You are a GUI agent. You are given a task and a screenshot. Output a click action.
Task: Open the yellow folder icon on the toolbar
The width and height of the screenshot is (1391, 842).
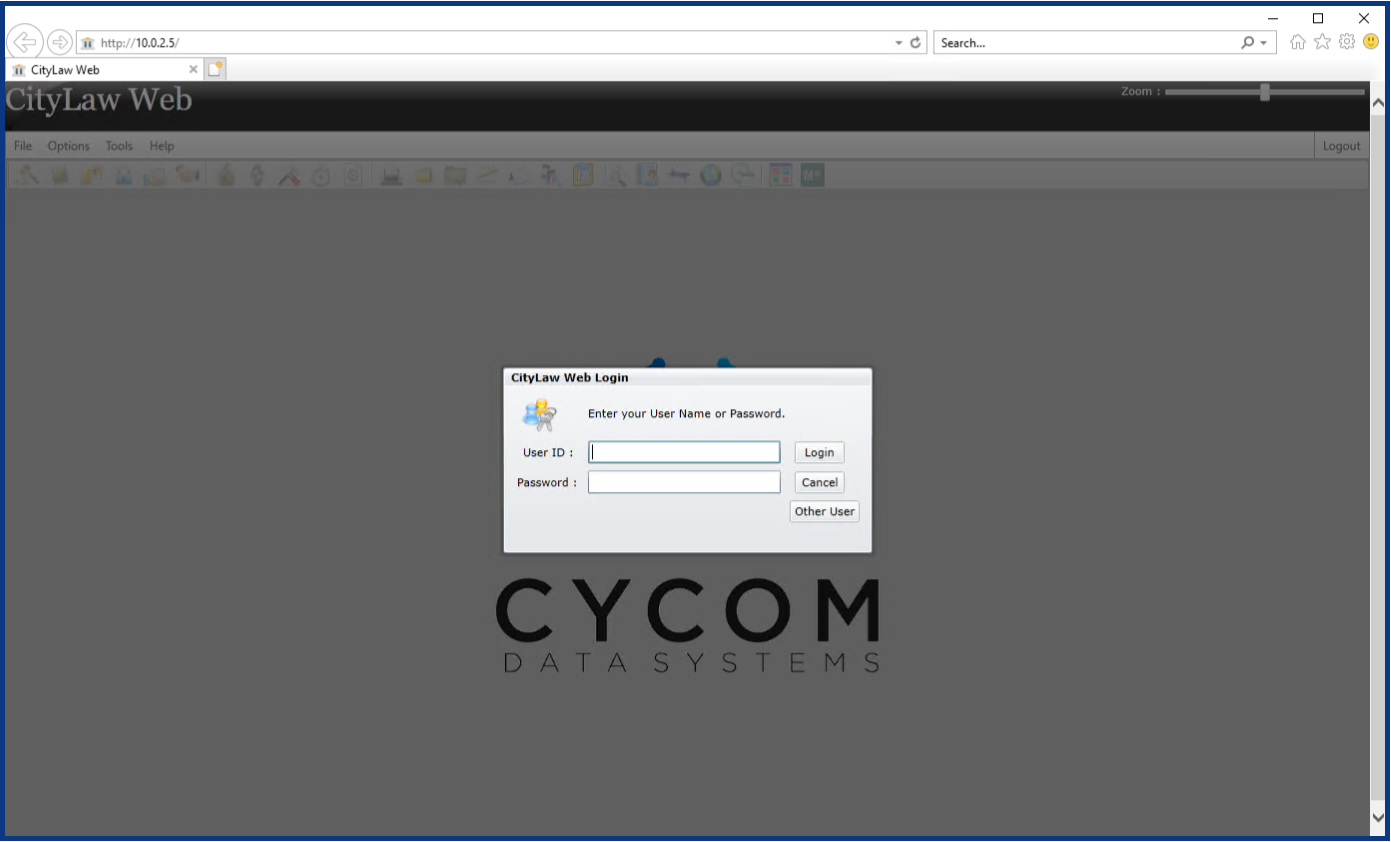[423, 174]
